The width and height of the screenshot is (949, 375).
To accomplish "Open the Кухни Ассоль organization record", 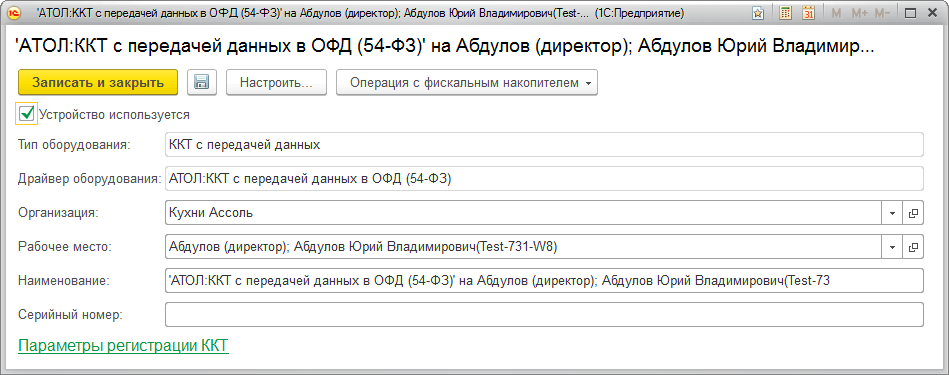I will coord(913,213).
